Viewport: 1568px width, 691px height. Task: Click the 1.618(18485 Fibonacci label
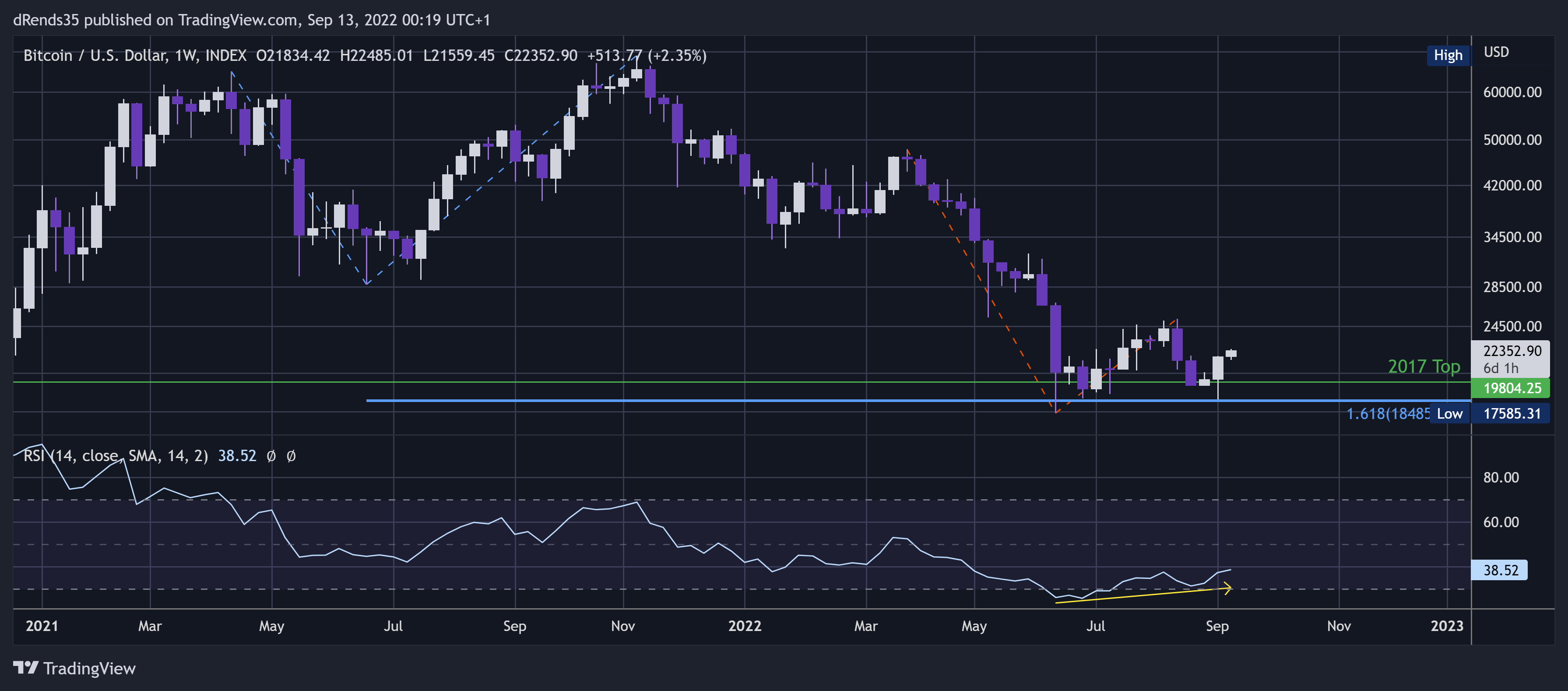coord(1388,413)
